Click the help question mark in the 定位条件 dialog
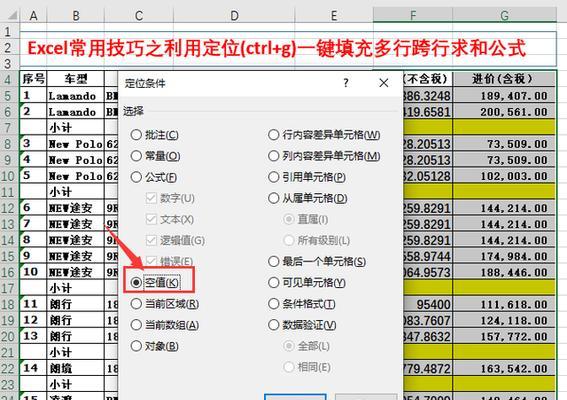Image resolution: width=567 pixels, height=400 pixels. pyautogui.click(x=346, y=83)
